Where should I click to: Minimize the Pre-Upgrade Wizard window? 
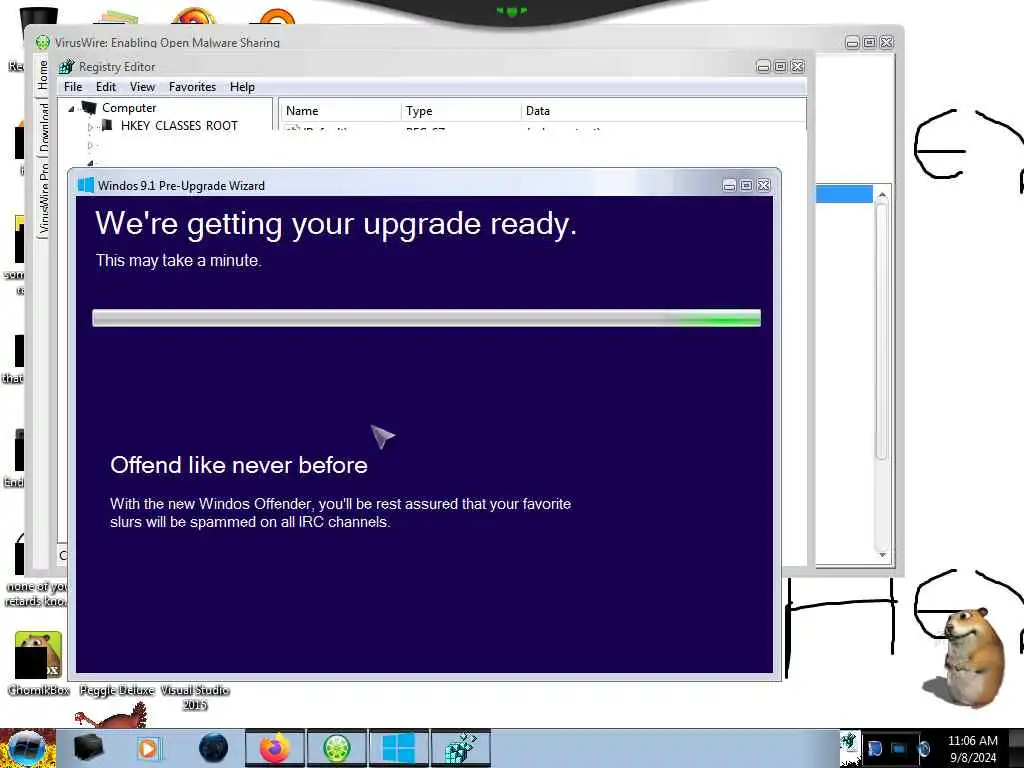click(729, 185)
